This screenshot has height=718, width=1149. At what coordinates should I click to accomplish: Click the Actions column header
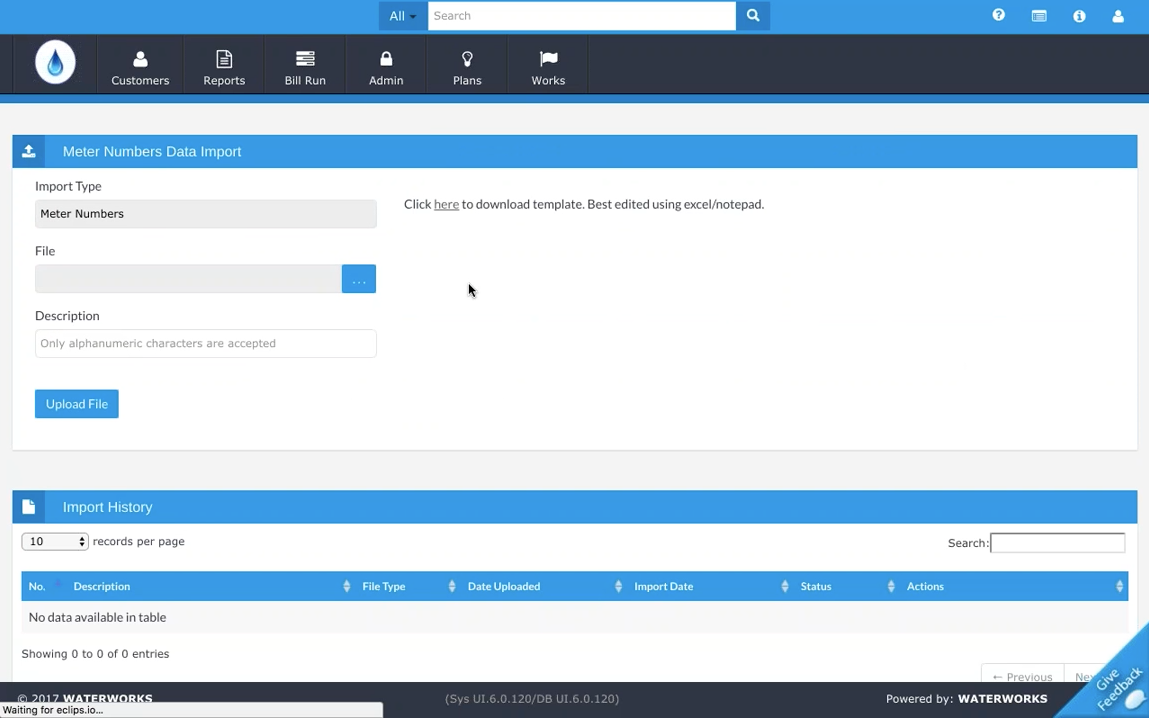point(1014,586)
